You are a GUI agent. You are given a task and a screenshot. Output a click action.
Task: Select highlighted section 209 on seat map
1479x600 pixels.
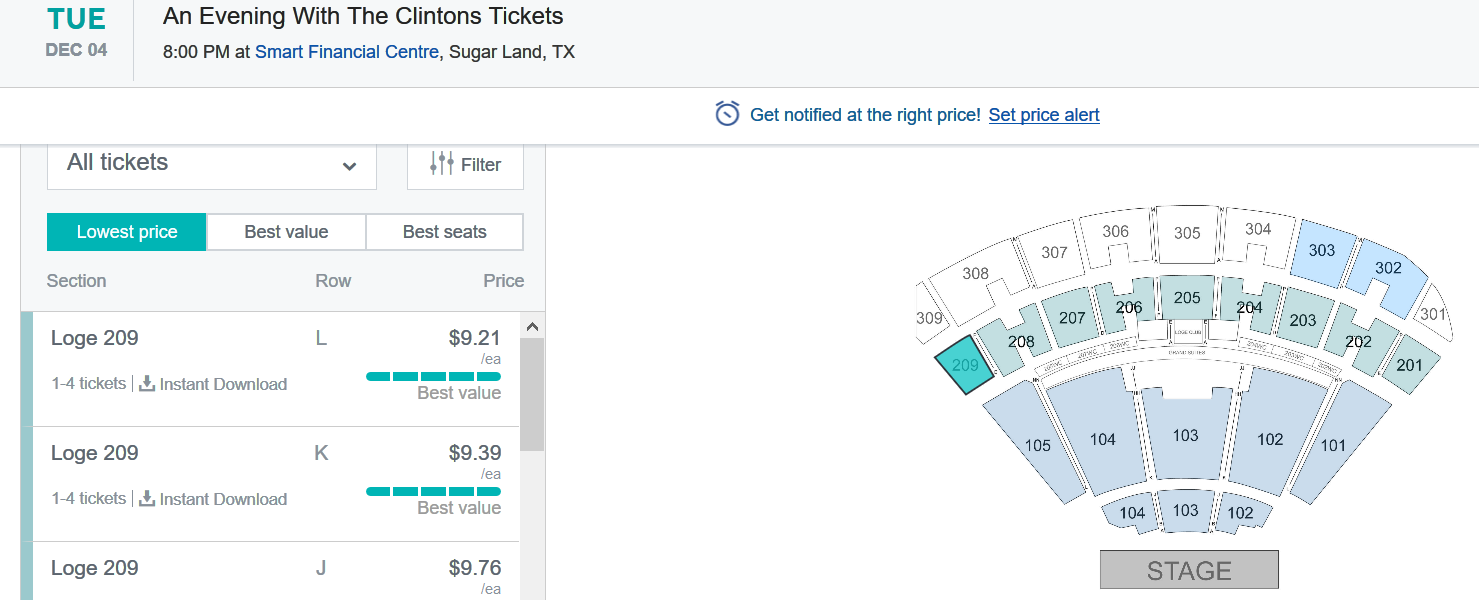(x=964, y=366)
